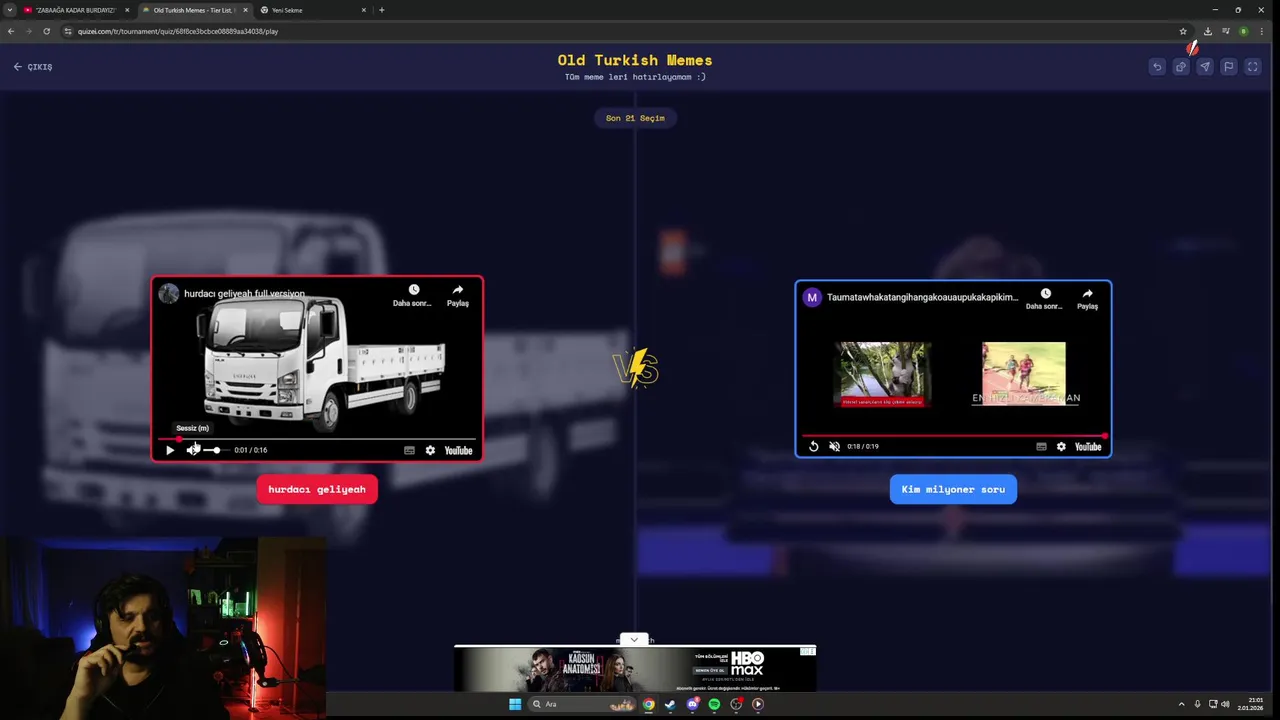The image size is (1280, 720).
Task: Play the hurdacı geliyeah video
Action: pyautogui.click(x=170, y=450)
